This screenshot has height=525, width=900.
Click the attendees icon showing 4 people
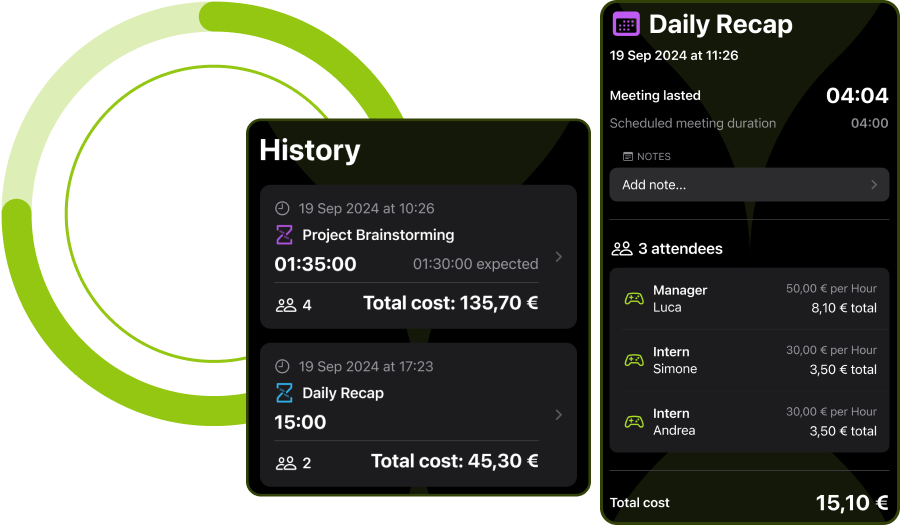286,305
